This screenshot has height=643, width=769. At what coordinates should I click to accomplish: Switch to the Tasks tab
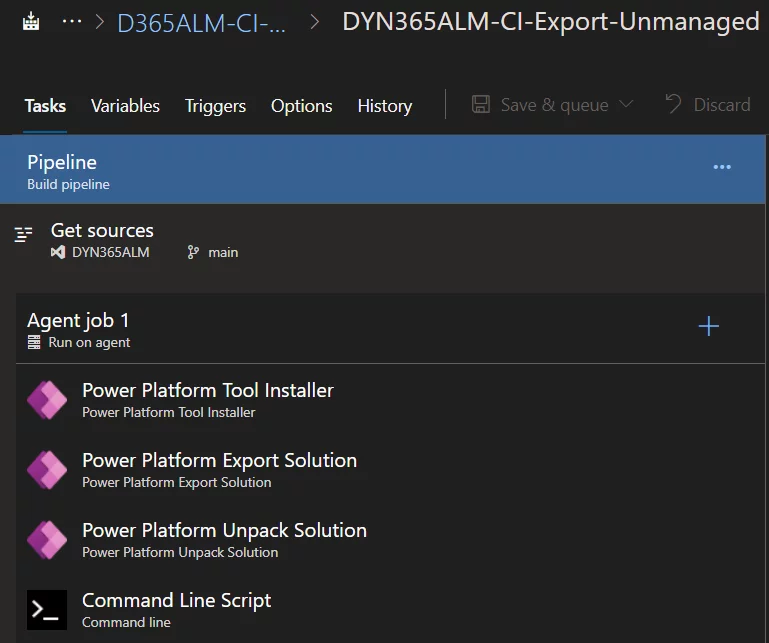point(45,106)
